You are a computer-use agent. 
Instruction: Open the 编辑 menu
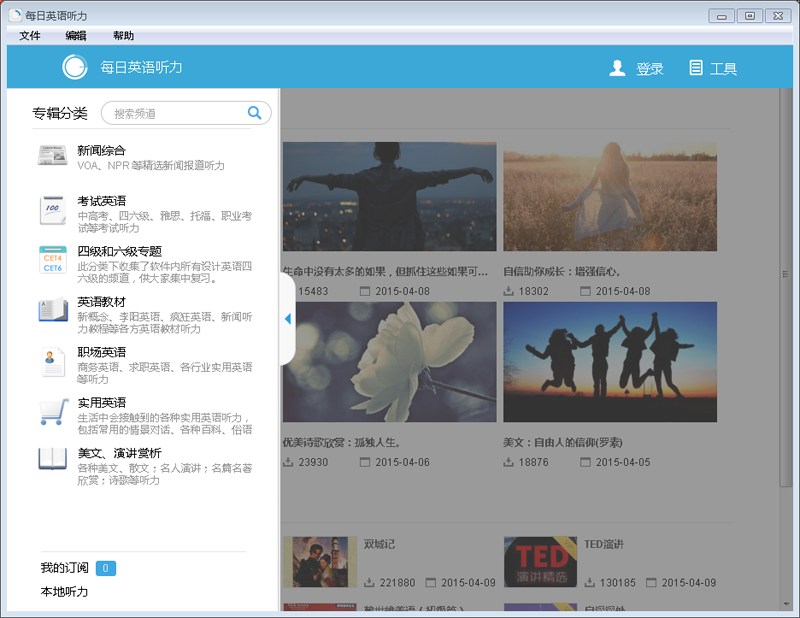(76, 36)
